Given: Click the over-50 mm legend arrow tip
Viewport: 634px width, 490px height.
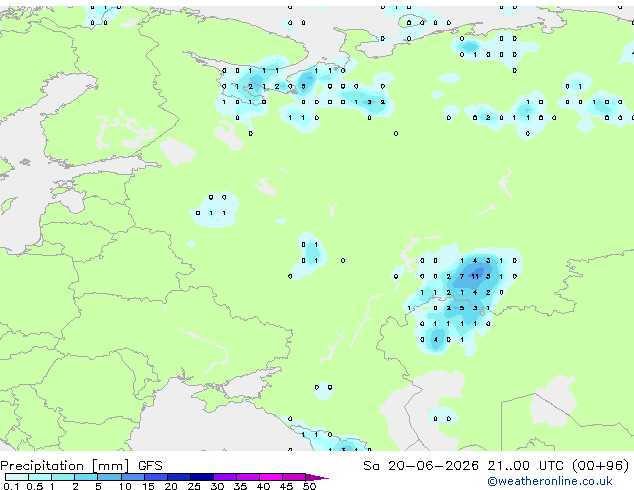Looking at the screenshot, I should (317, 477).
